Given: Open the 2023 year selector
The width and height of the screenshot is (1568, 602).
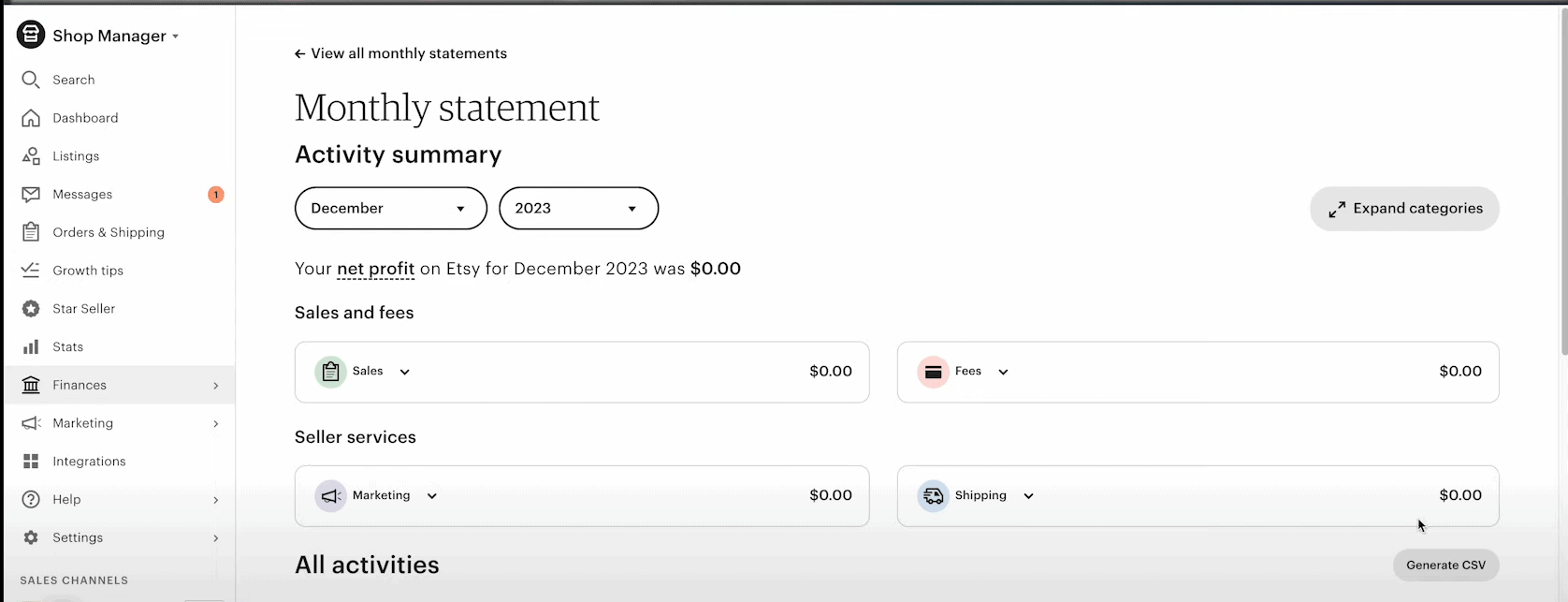Looking at the screenshot, I should click(x=577, y=208).
